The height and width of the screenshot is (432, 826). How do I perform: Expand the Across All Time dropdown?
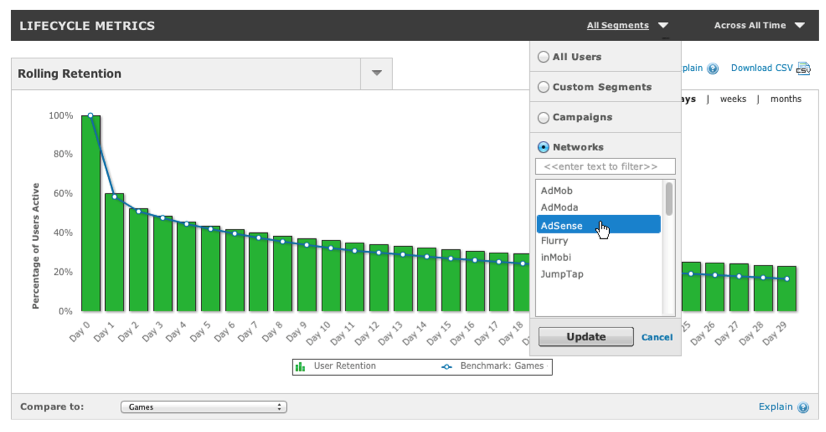[x=759, y=26]
